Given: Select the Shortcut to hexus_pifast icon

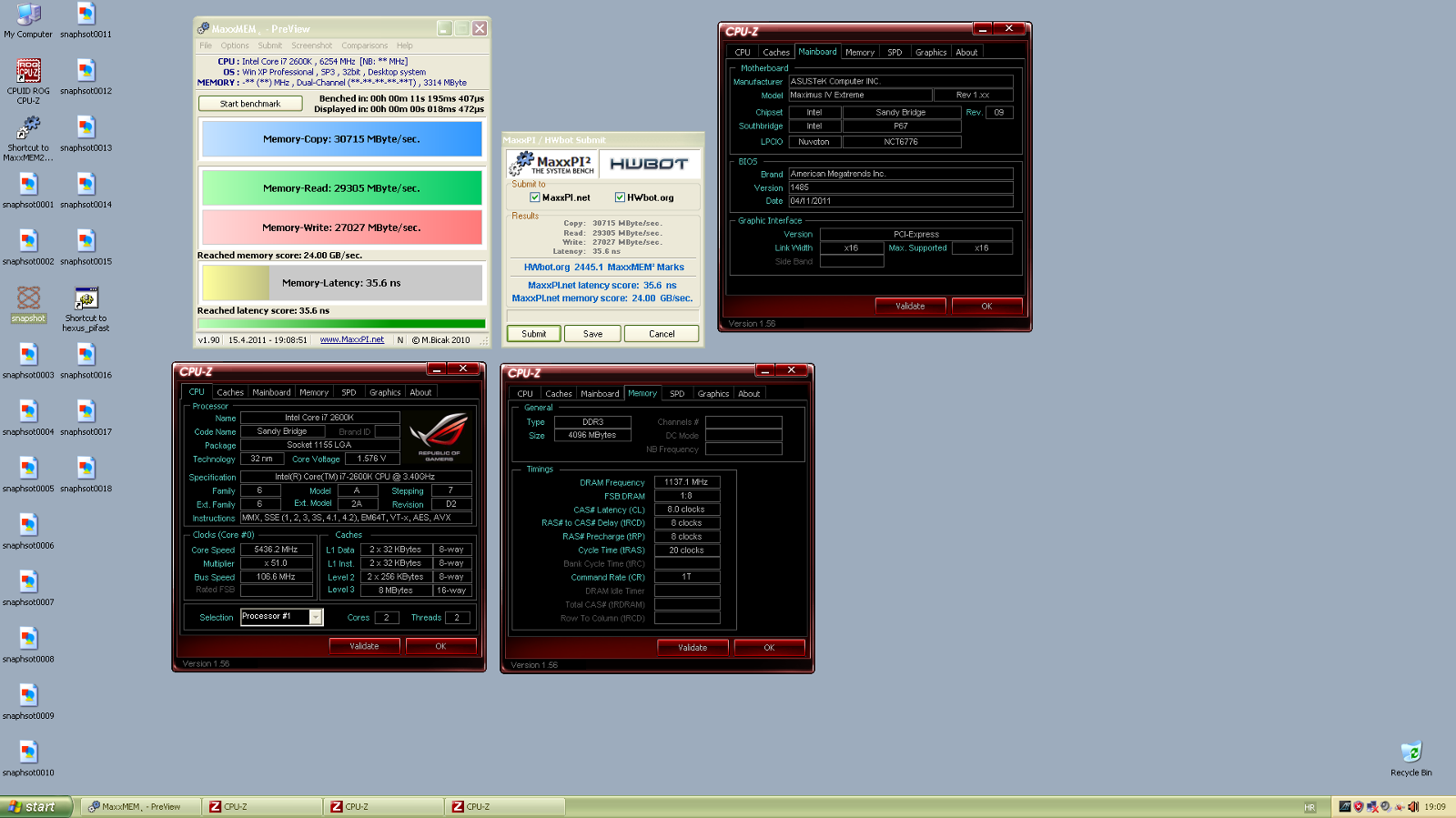Looking at the screenshot, I should pyautogui.click(x=86, y=309).
